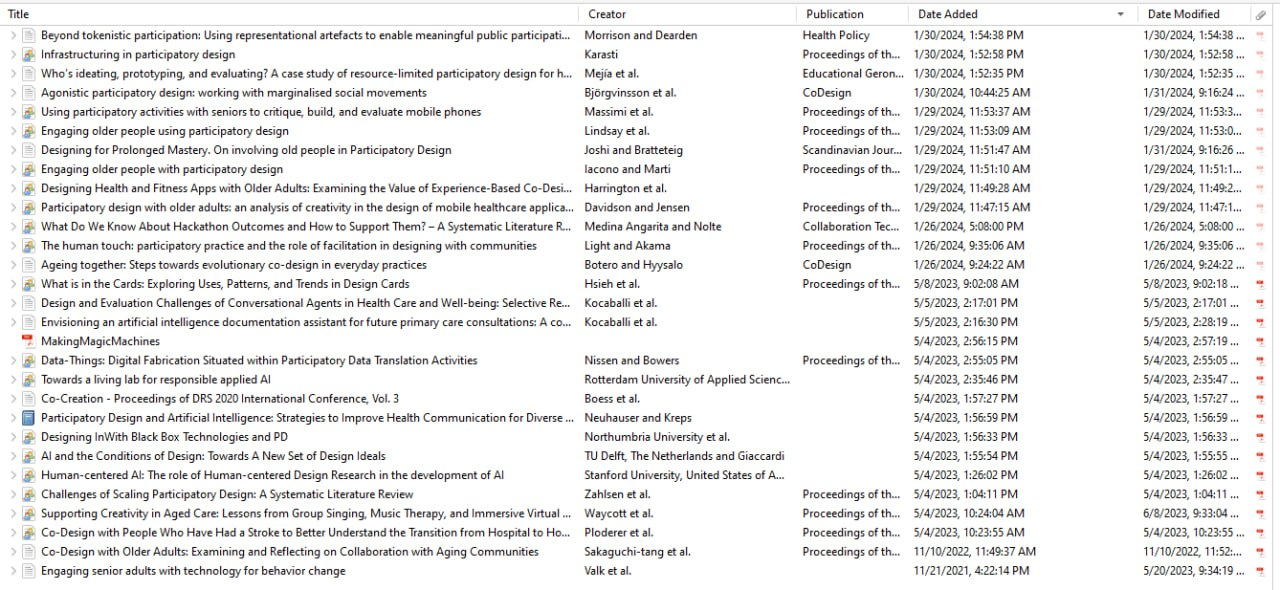This screenshot has width=1280, height=590.
Task: Click the icon for 'AI and the Conditions of Design'
Action: click(29, 456)
